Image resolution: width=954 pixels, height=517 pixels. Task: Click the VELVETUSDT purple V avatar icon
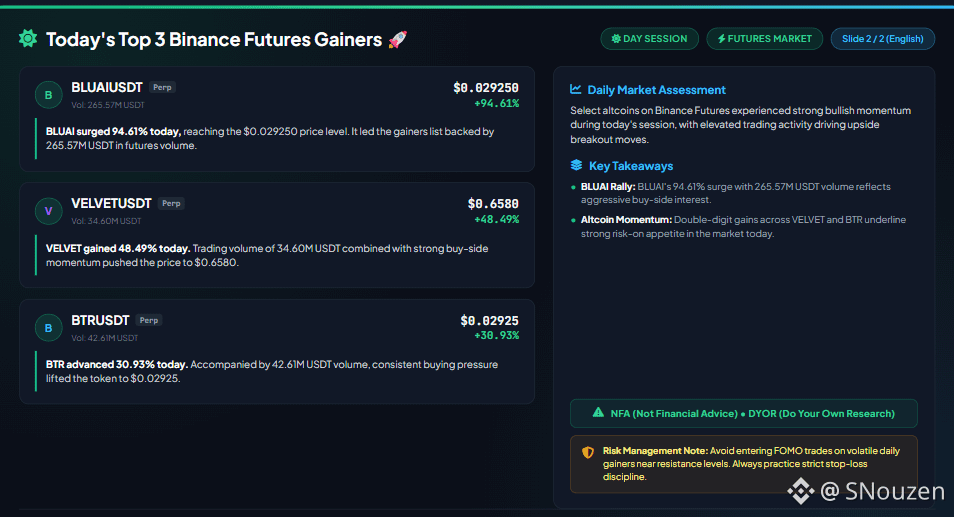49,211
